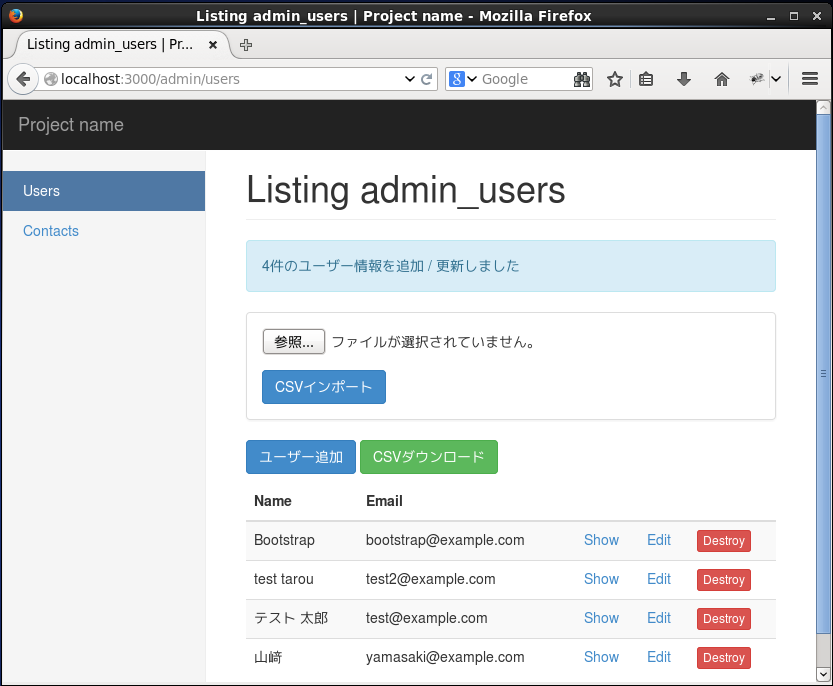Close the Listing admin_users tab

click(213, 45)
